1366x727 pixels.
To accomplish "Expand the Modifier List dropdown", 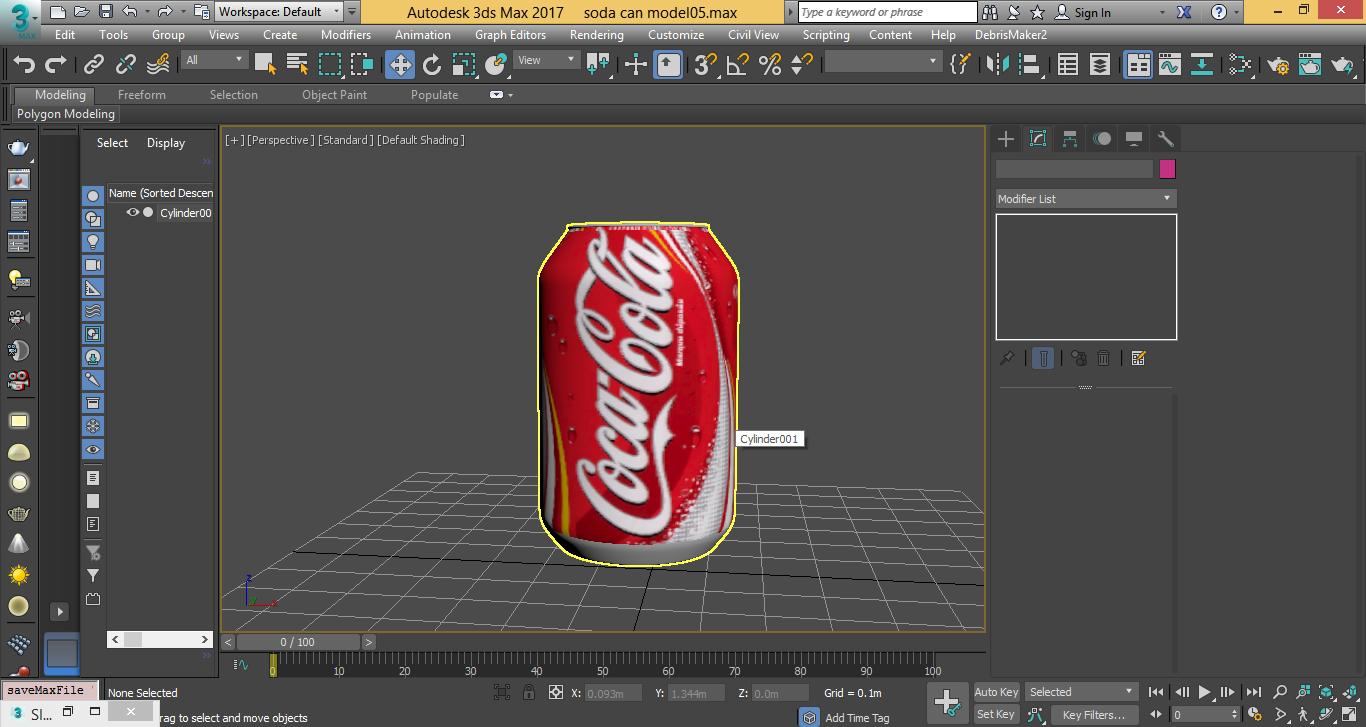I will point(1086,199).
